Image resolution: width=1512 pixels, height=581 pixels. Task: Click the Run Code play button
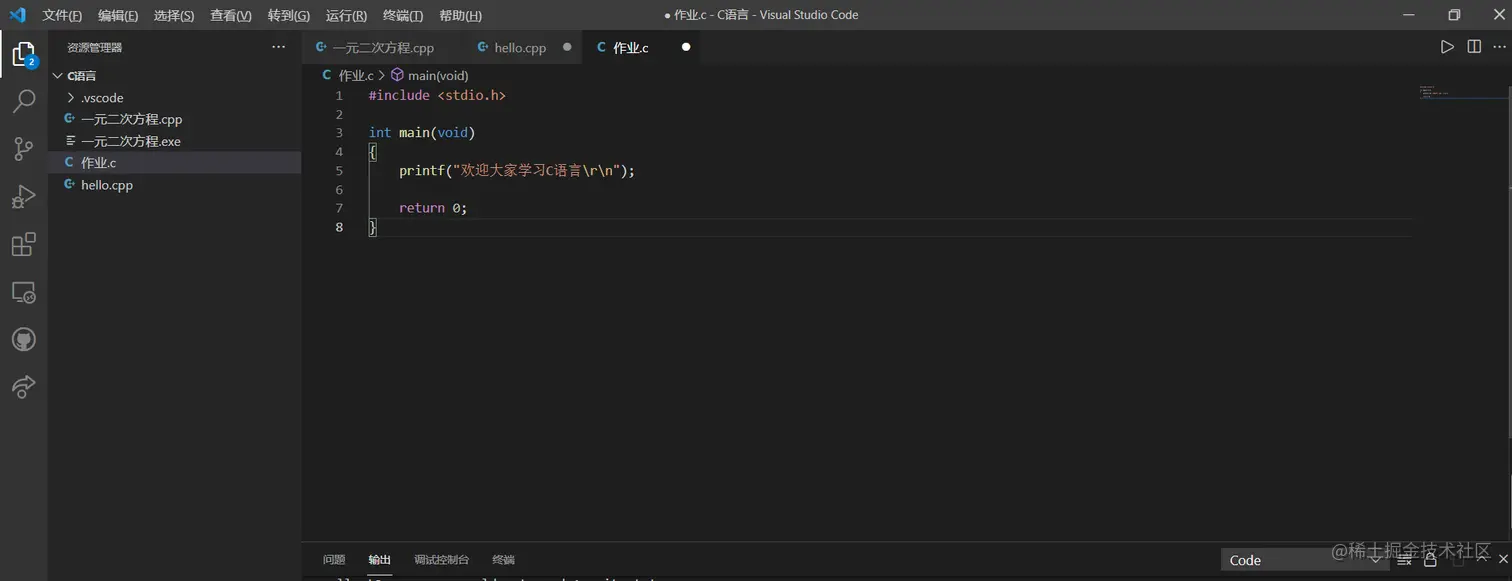coord(1447,47)
